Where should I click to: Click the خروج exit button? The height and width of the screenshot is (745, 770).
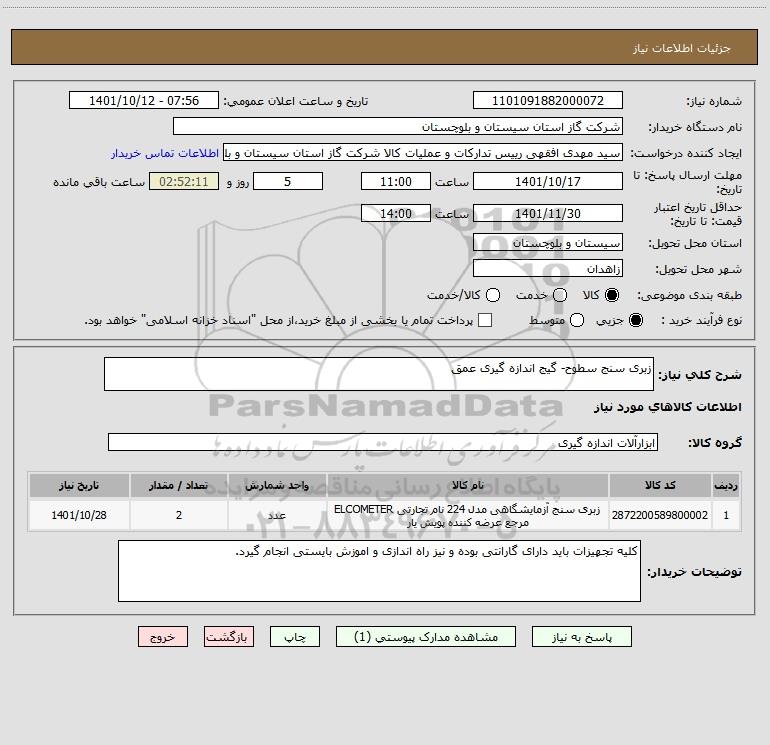pos(163,637)
